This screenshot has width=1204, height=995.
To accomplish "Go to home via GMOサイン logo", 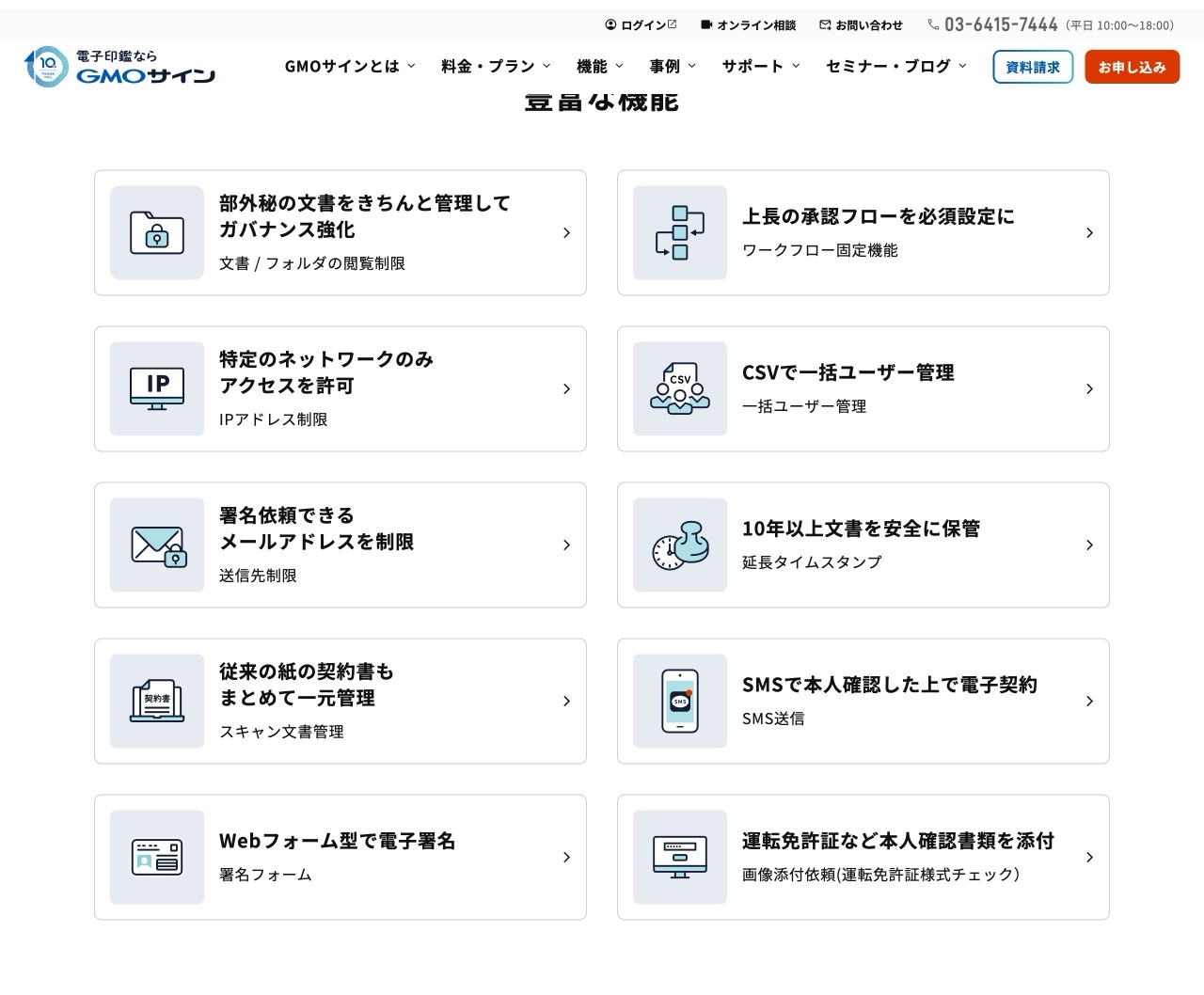I will coord(120,67).
